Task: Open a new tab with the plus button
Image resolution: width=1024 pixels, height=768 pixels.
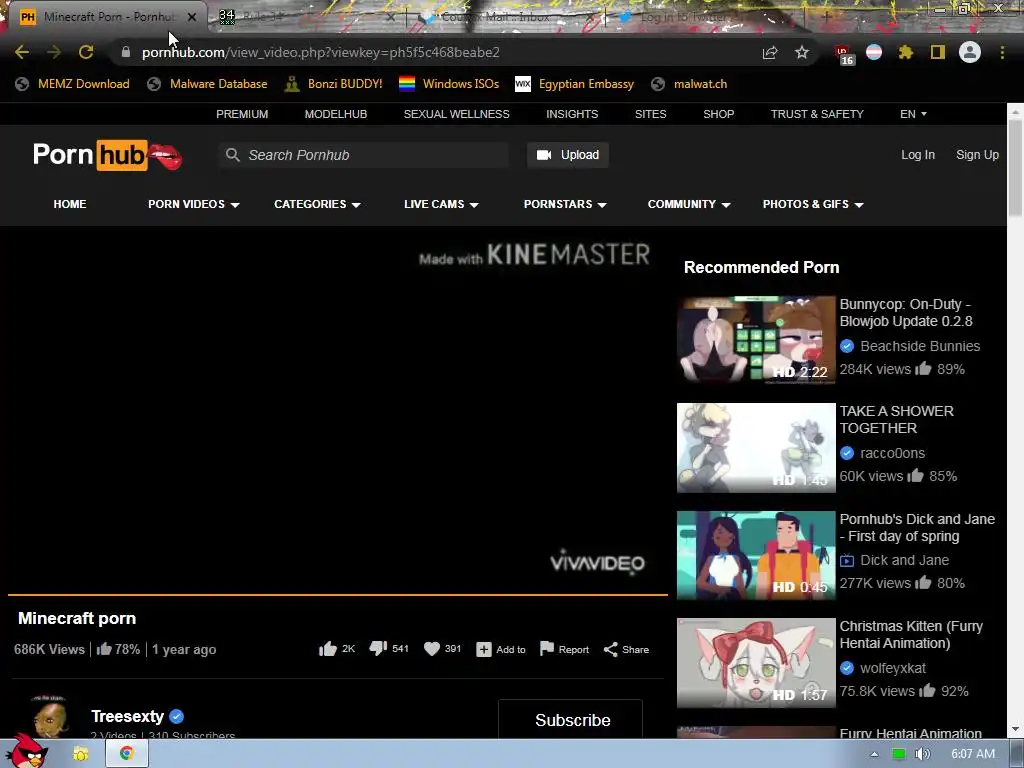Action: tap(826, 17)
